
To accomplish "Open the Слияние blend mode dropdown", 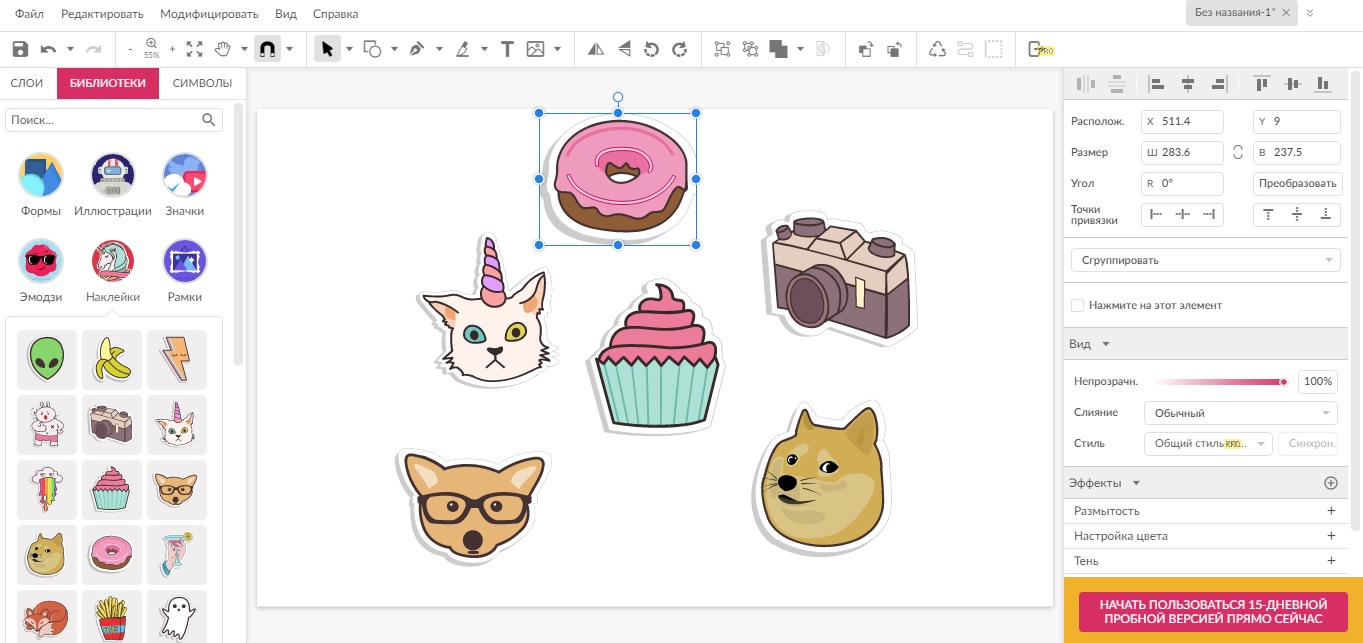I will (x=1240, y=413).
